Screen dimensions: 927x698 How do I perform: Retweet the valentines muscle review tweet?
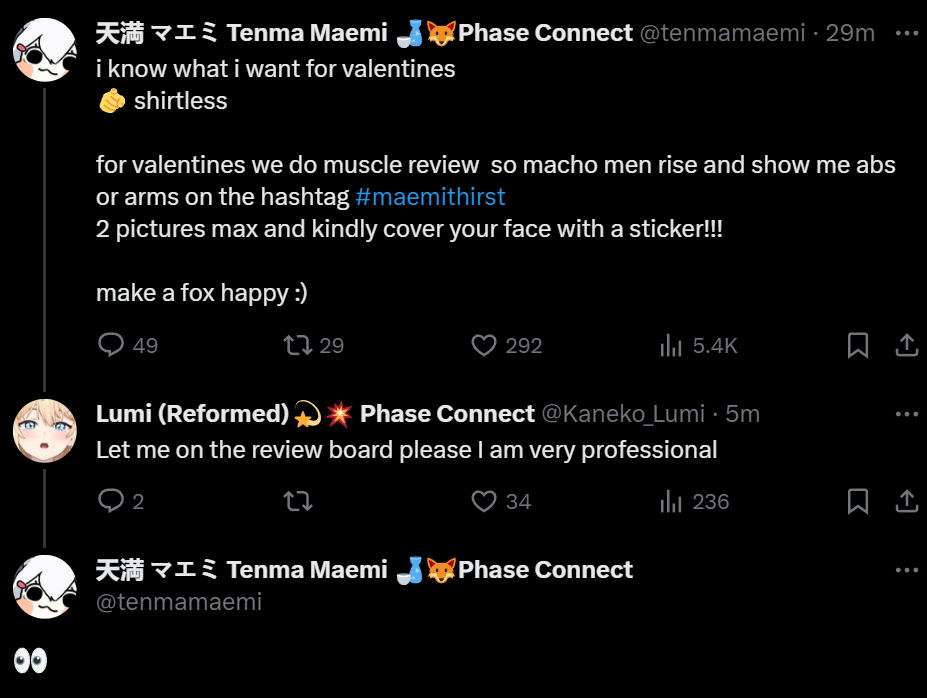click(298, 346)
